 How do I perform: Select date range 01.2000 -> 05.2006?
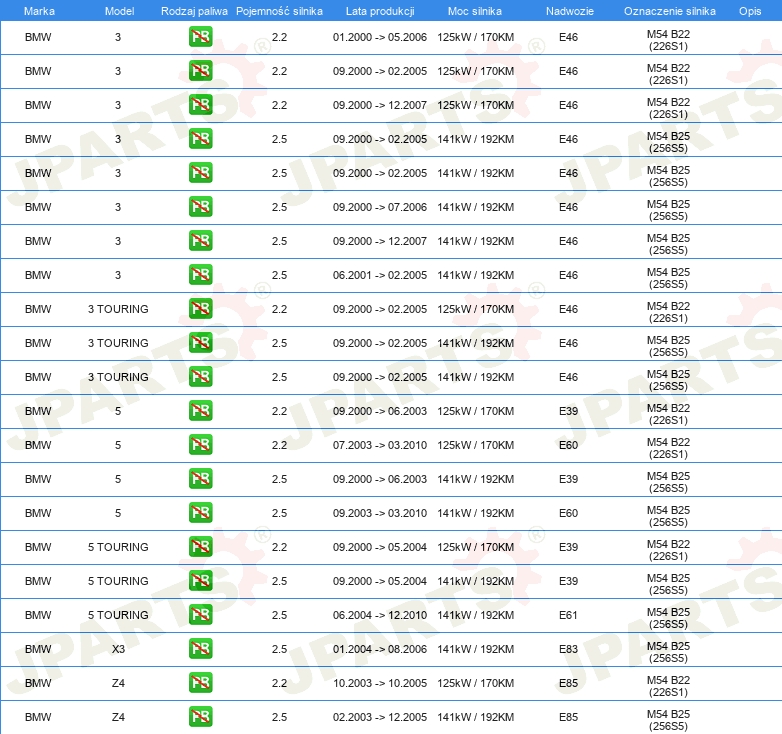coord(380,37)
